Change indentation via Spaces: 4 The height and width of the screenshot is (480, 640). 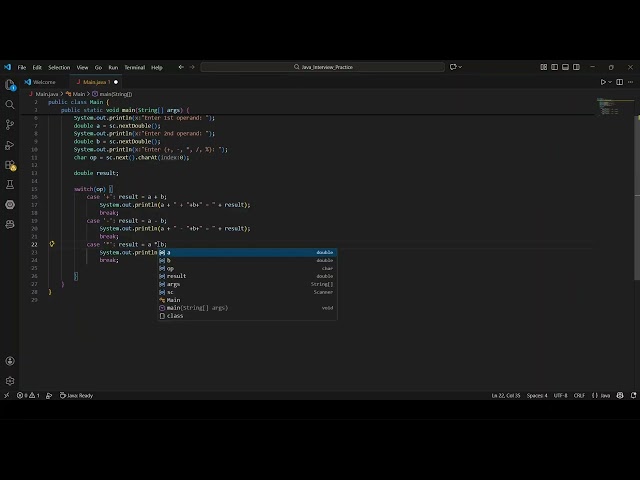(x=537, y=395)
